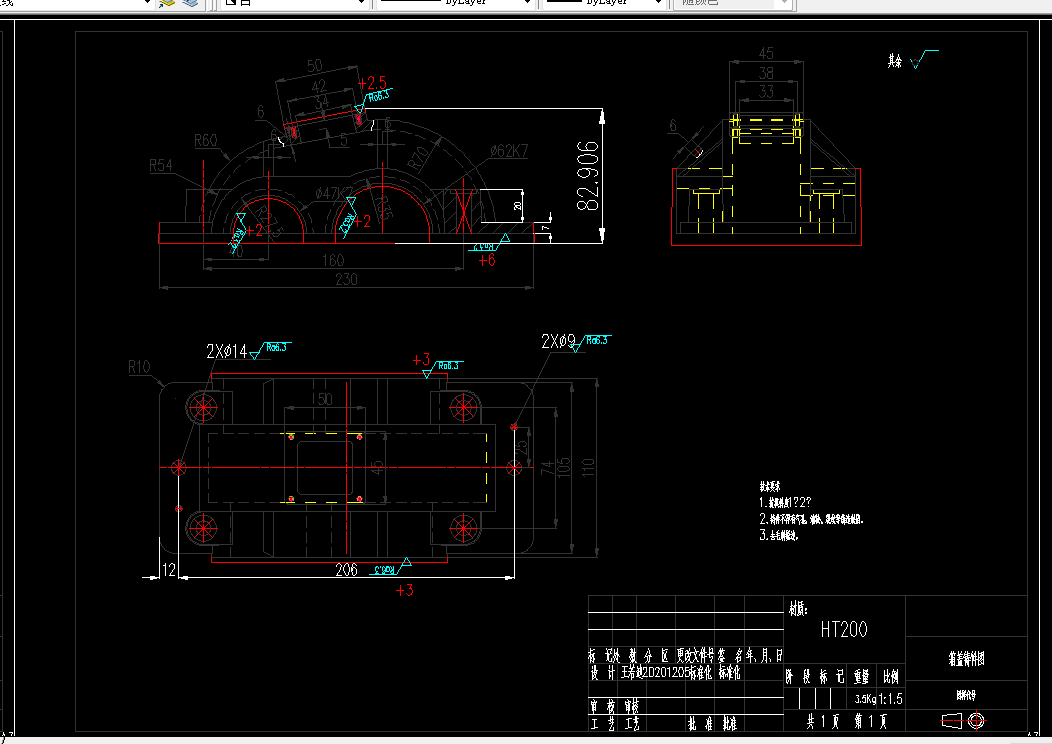
Task: Select the 其余 roughness note
Action: coord(895,61)
